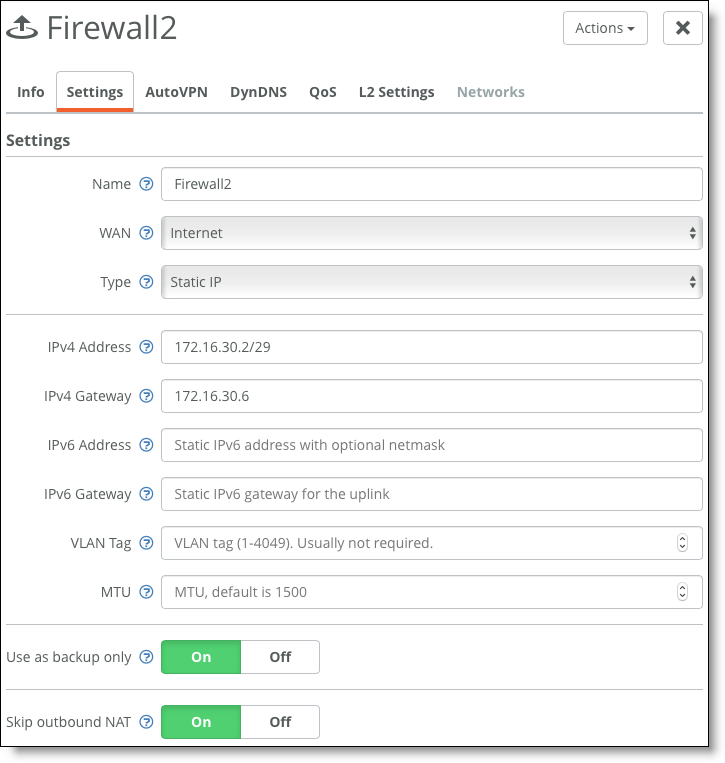The height and width of the screenshot is (763, 725).
Task: Go to the QoS tab
Action: 323,92
